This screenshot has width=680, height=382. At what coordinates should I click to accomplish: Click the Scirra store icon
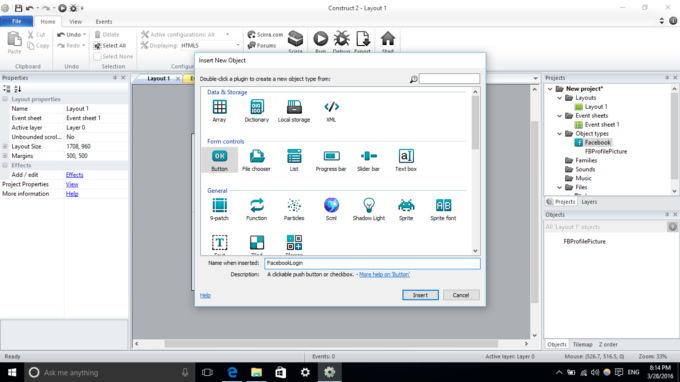tap(296, 39)
